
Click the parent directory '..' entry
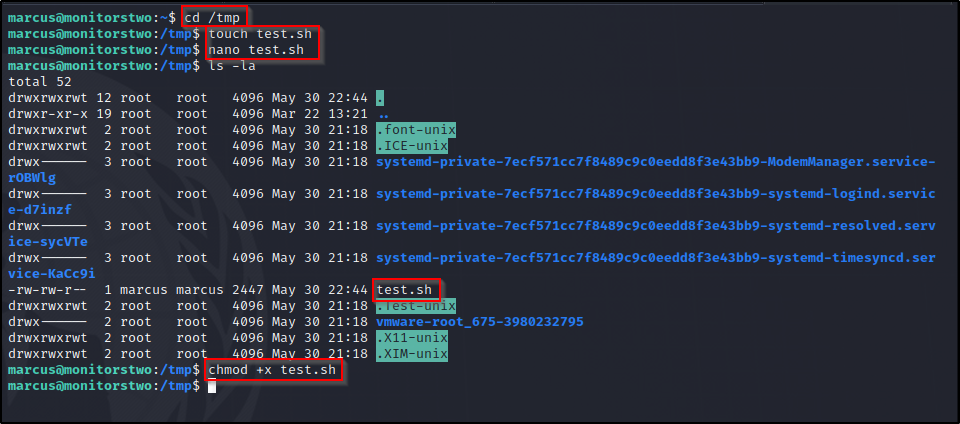click(x=384, y=114)
